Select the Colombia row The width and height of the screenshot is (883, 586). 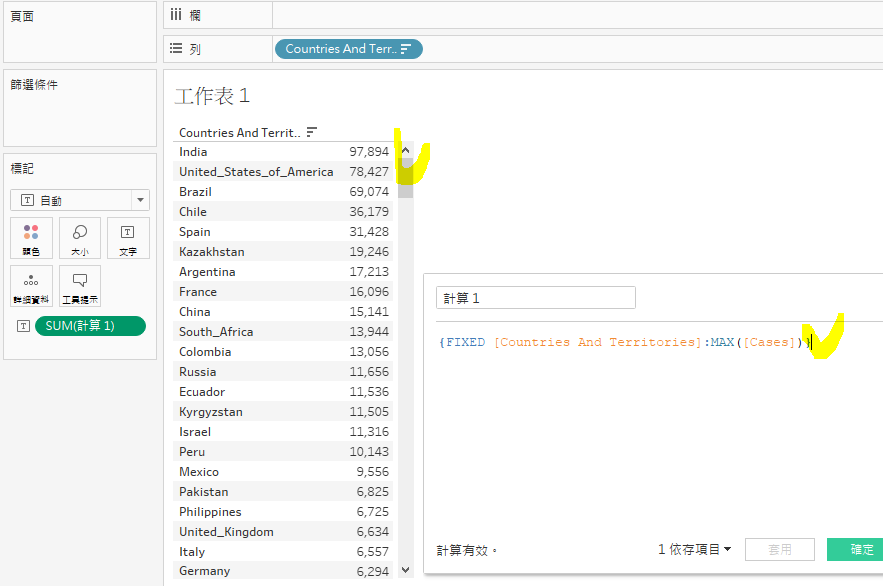(x=283, y=352)
